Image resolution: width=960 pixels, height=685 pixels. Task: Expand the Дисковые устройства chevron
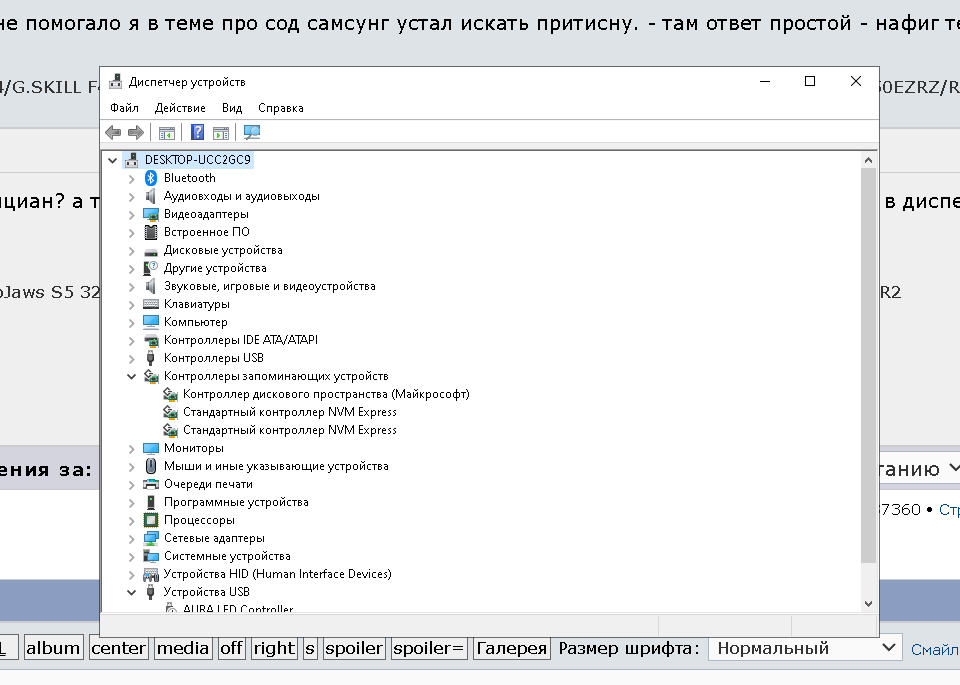pyautogui.click(x=132, y=250)
